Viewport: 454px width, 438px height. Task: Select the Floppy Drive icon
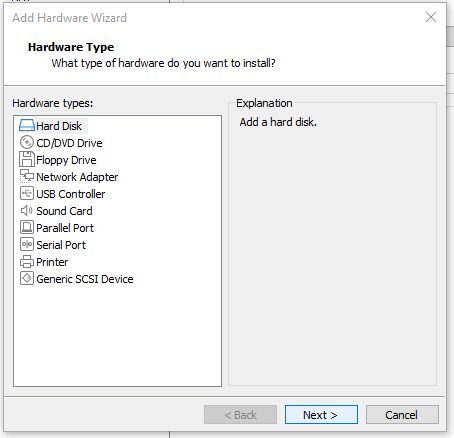tap(27, 159)
